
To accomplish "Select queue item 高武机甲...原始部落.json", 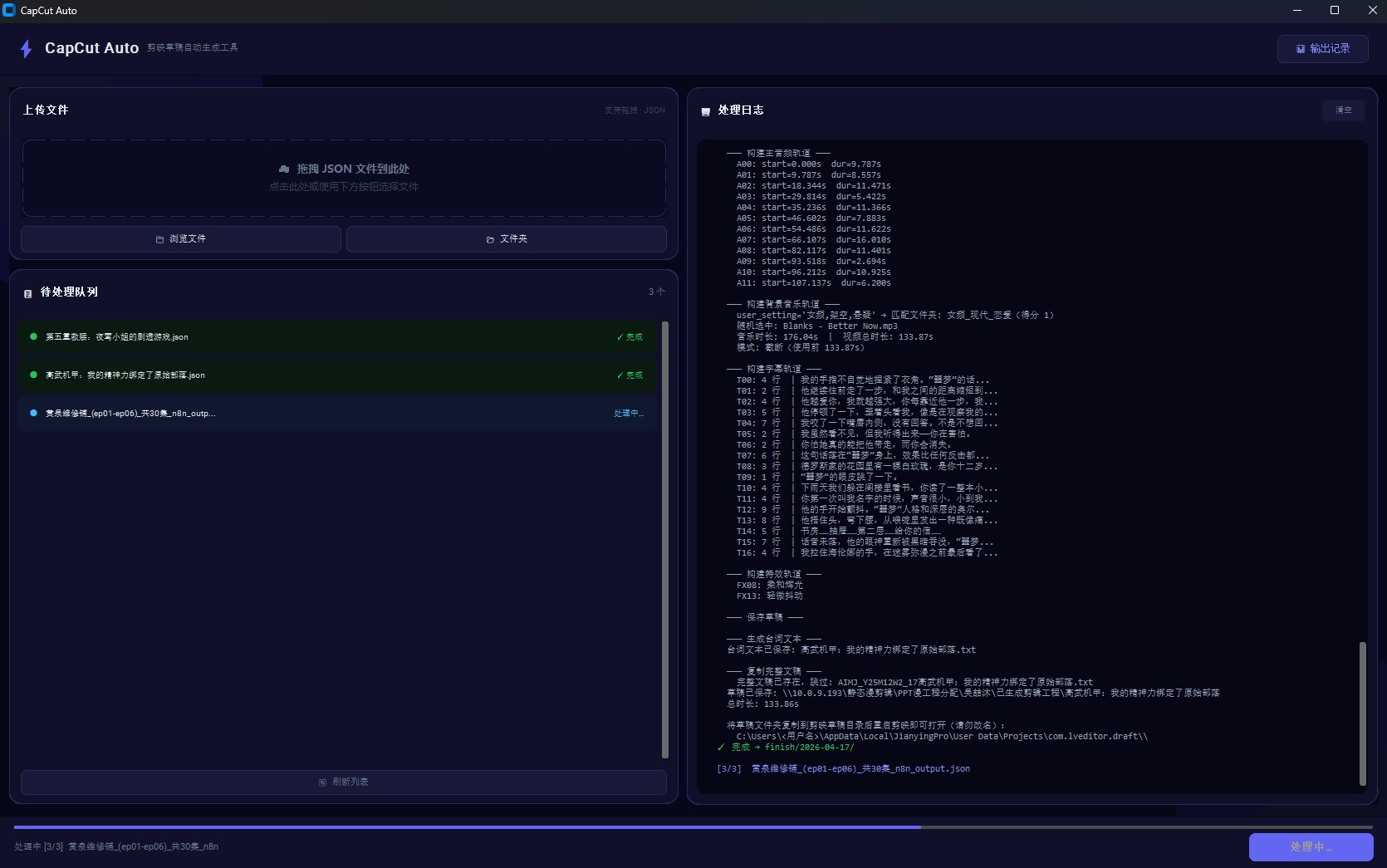I will pos(336,375).
